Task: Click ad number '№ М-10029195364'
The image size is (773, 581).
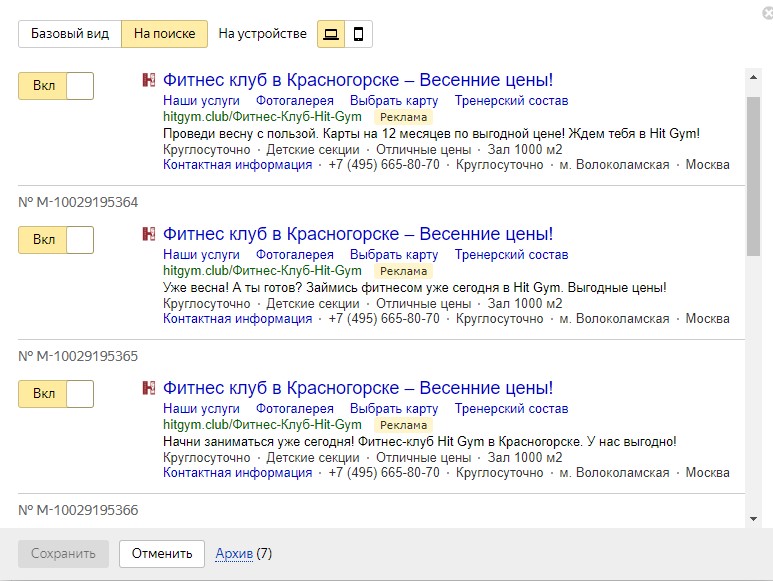Action: (x=78, y=202)
